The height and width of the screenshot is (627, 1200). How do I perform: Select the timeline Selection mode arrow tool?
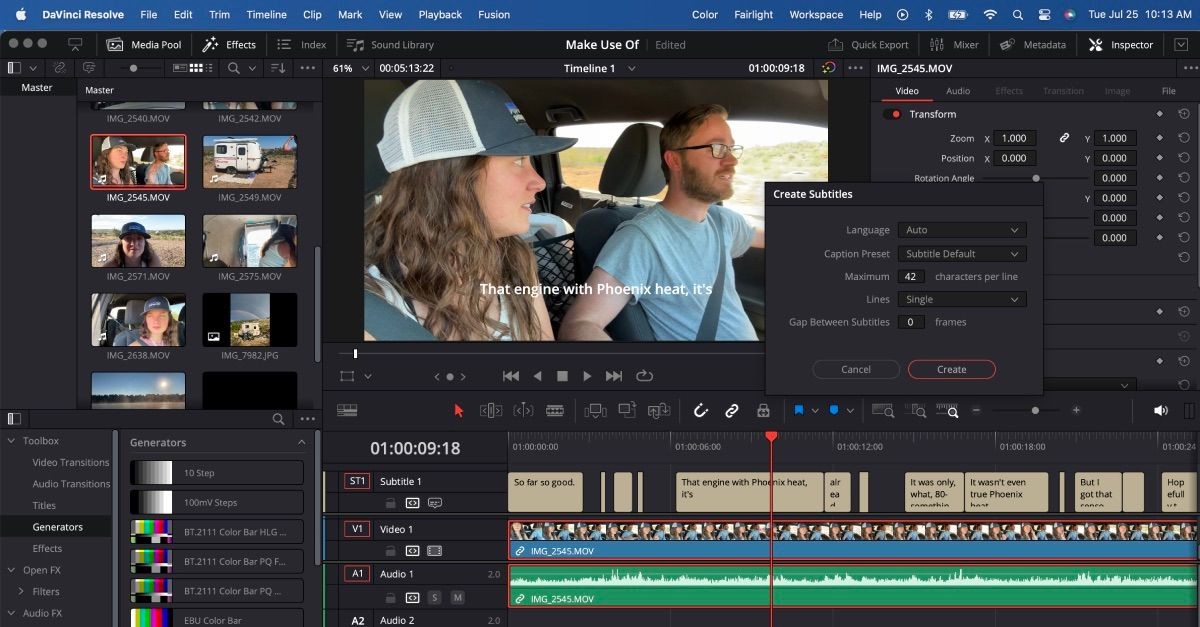[x=459, y=410]
